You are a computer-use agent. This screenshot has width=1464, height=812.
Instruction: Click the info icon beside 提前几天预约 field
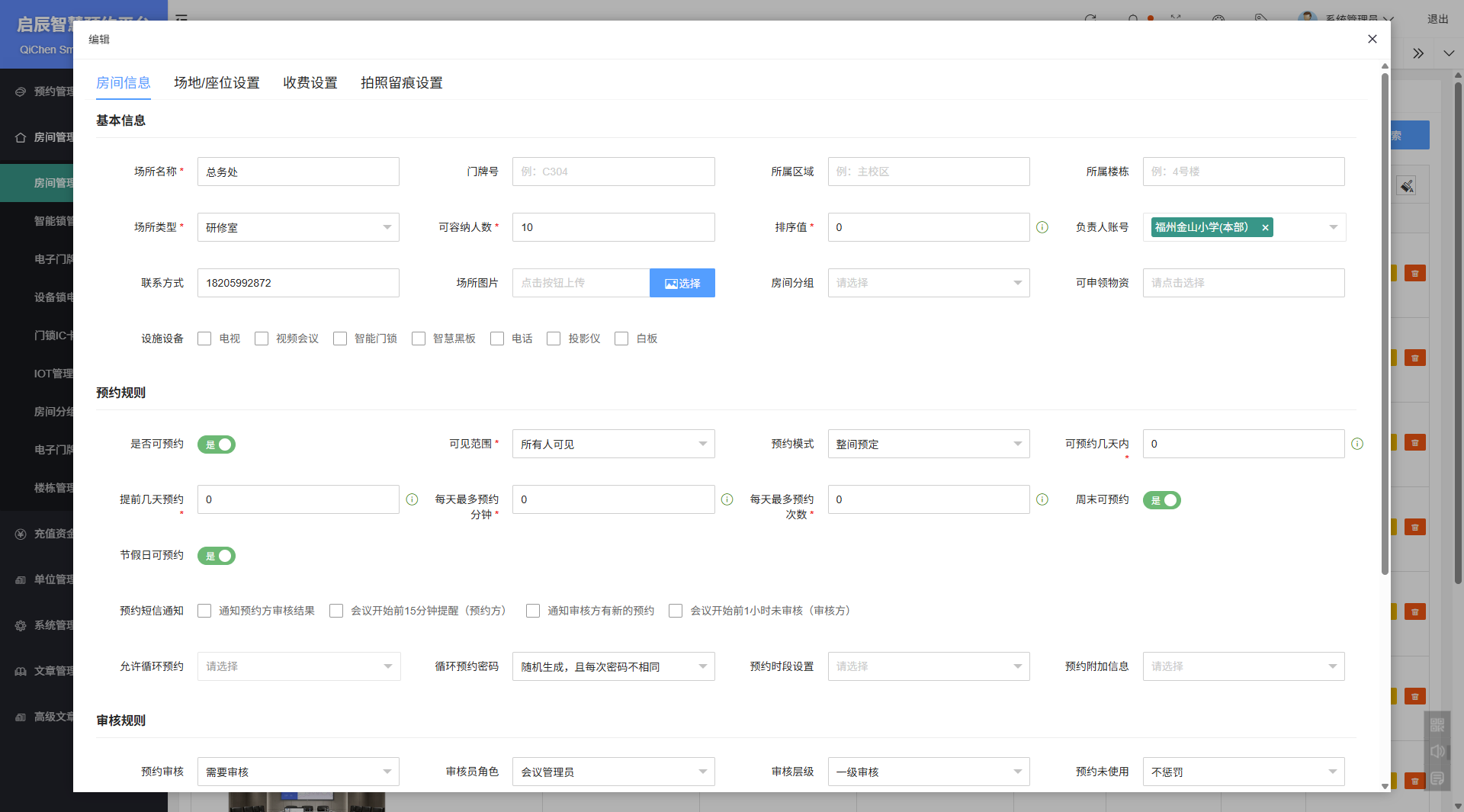tap(412, 499)
